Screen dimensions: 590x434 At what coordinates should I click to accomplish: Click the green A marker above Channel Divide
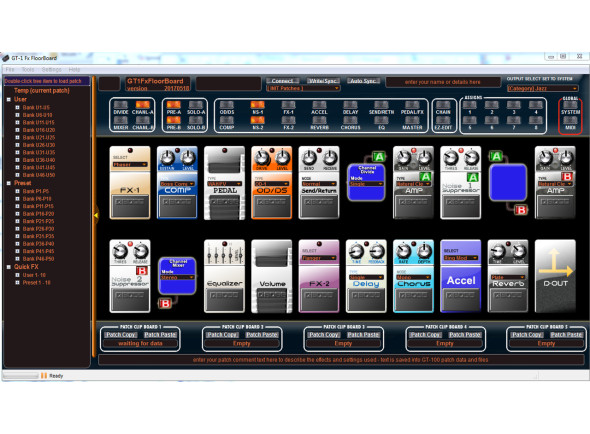(x=379, y=156)
